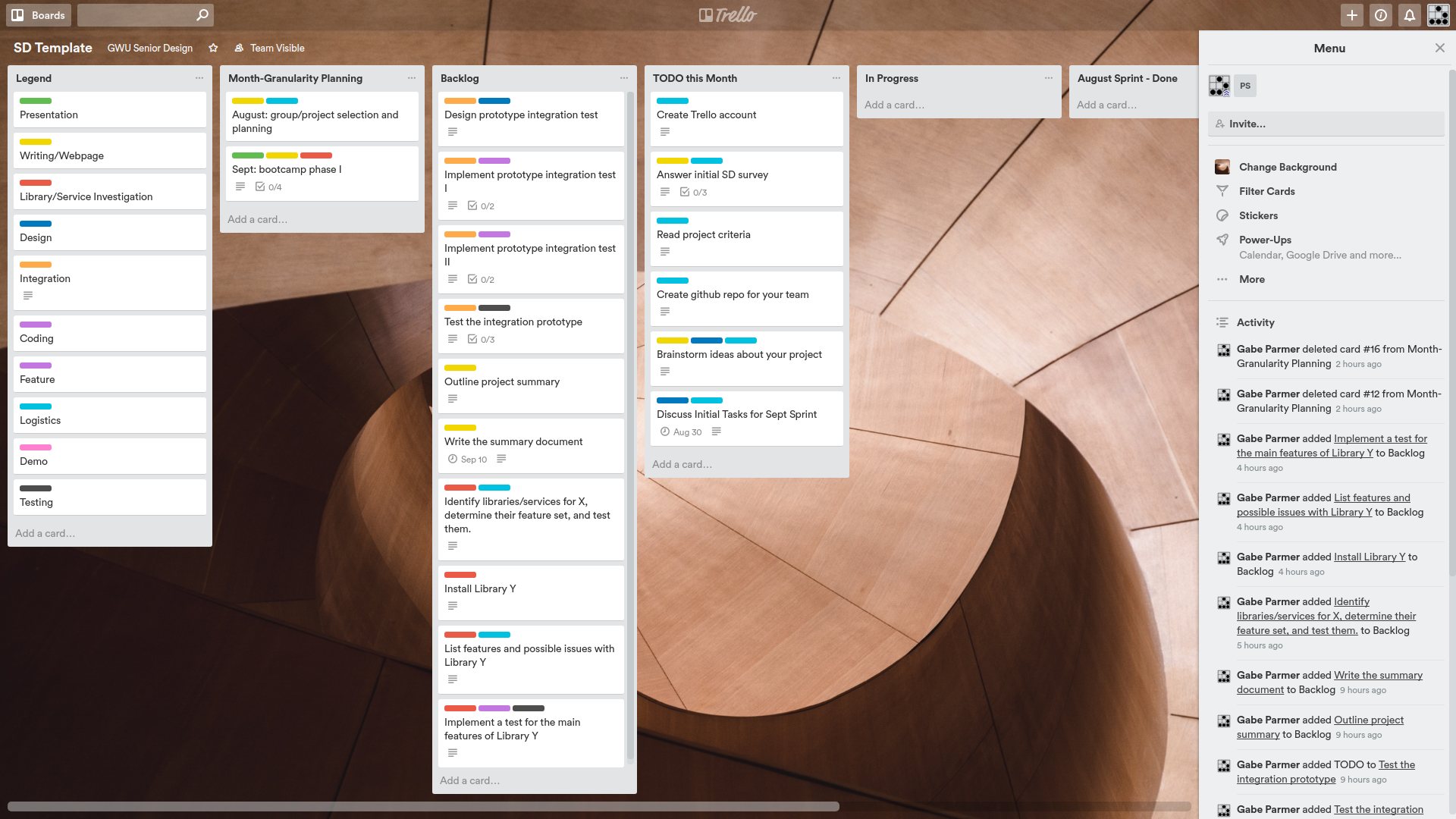Click the add card plus icon top-right

tap(1351, 14)
